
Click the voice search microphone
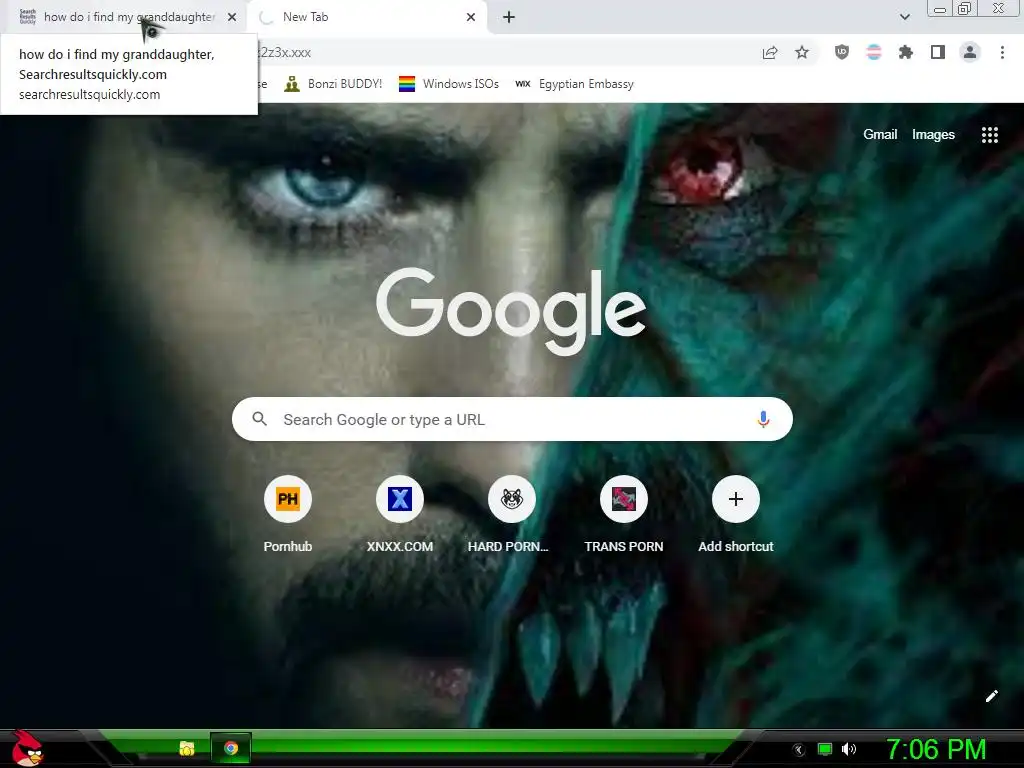pyautogui.click(x=763, y=419)
